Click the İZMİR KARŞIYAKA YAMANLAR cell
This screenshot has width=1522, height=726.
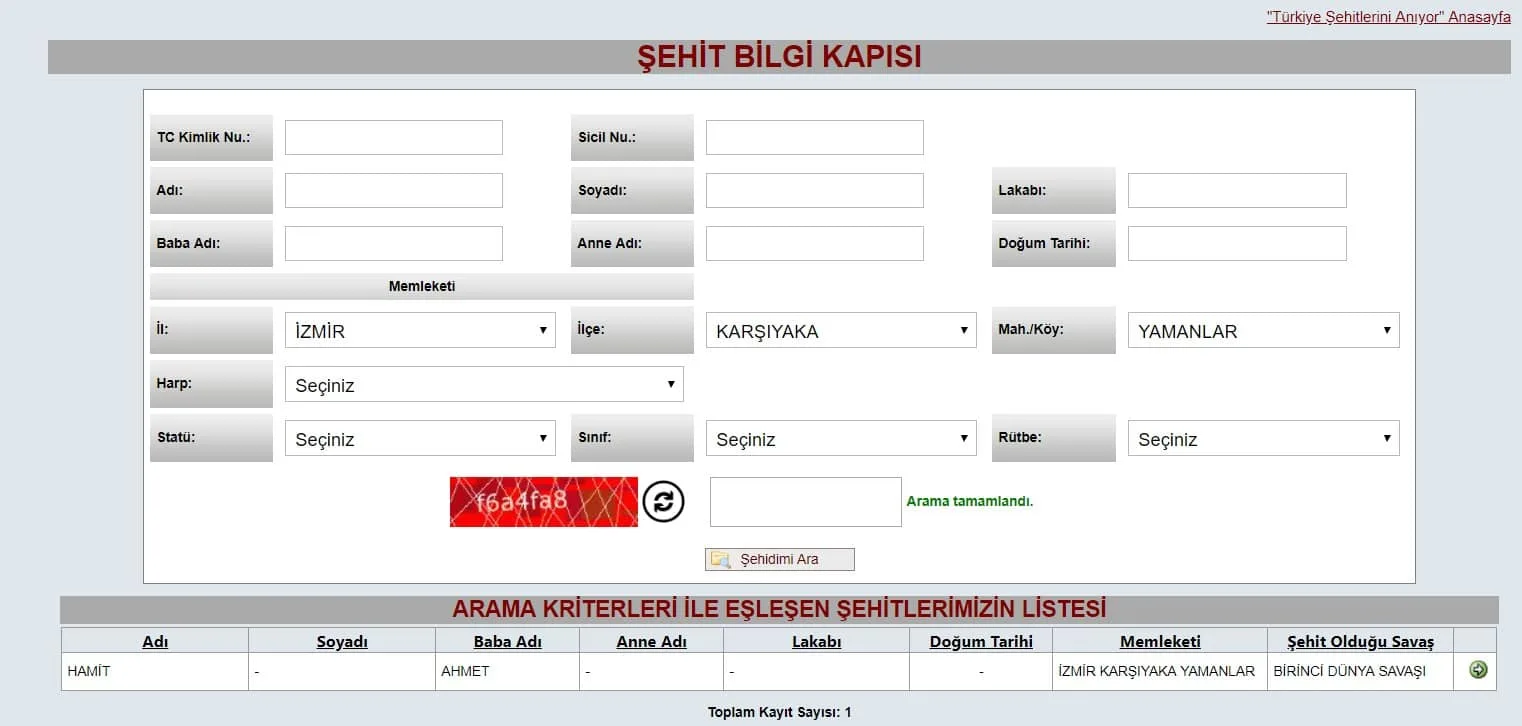1160,671
